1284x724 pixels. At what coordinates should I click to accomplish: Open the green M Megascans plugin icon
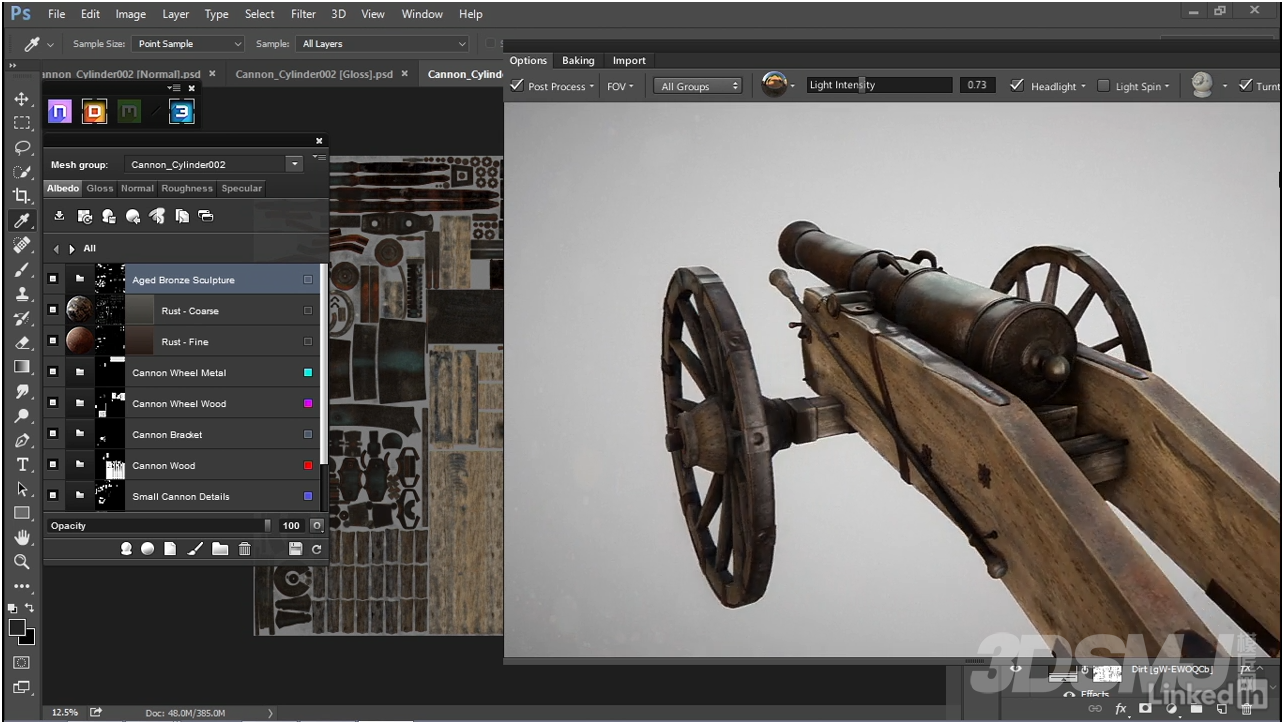[129, 112]
